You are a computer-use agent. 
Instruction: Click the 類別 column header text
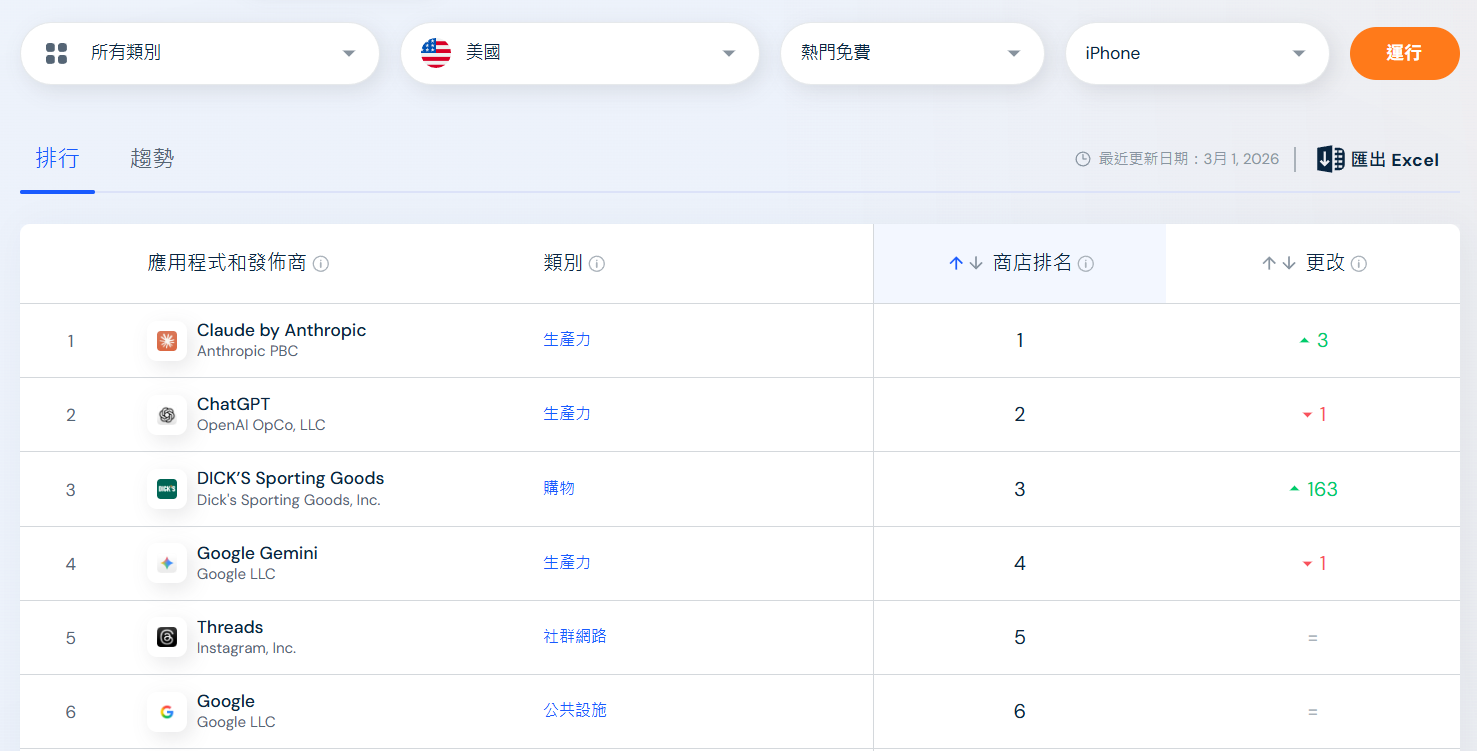563,263
